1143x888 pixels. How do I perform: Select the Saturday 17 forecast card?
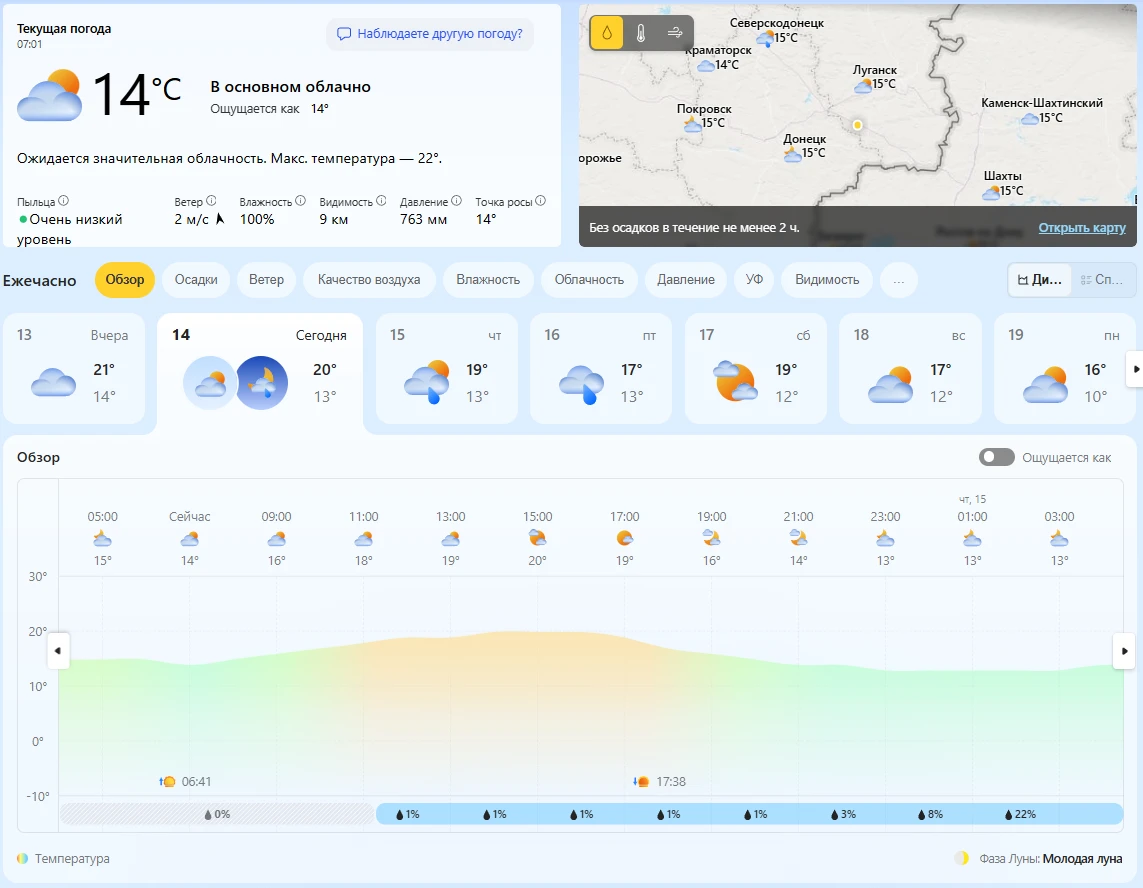pyautogui.click(x=756, y=369)
